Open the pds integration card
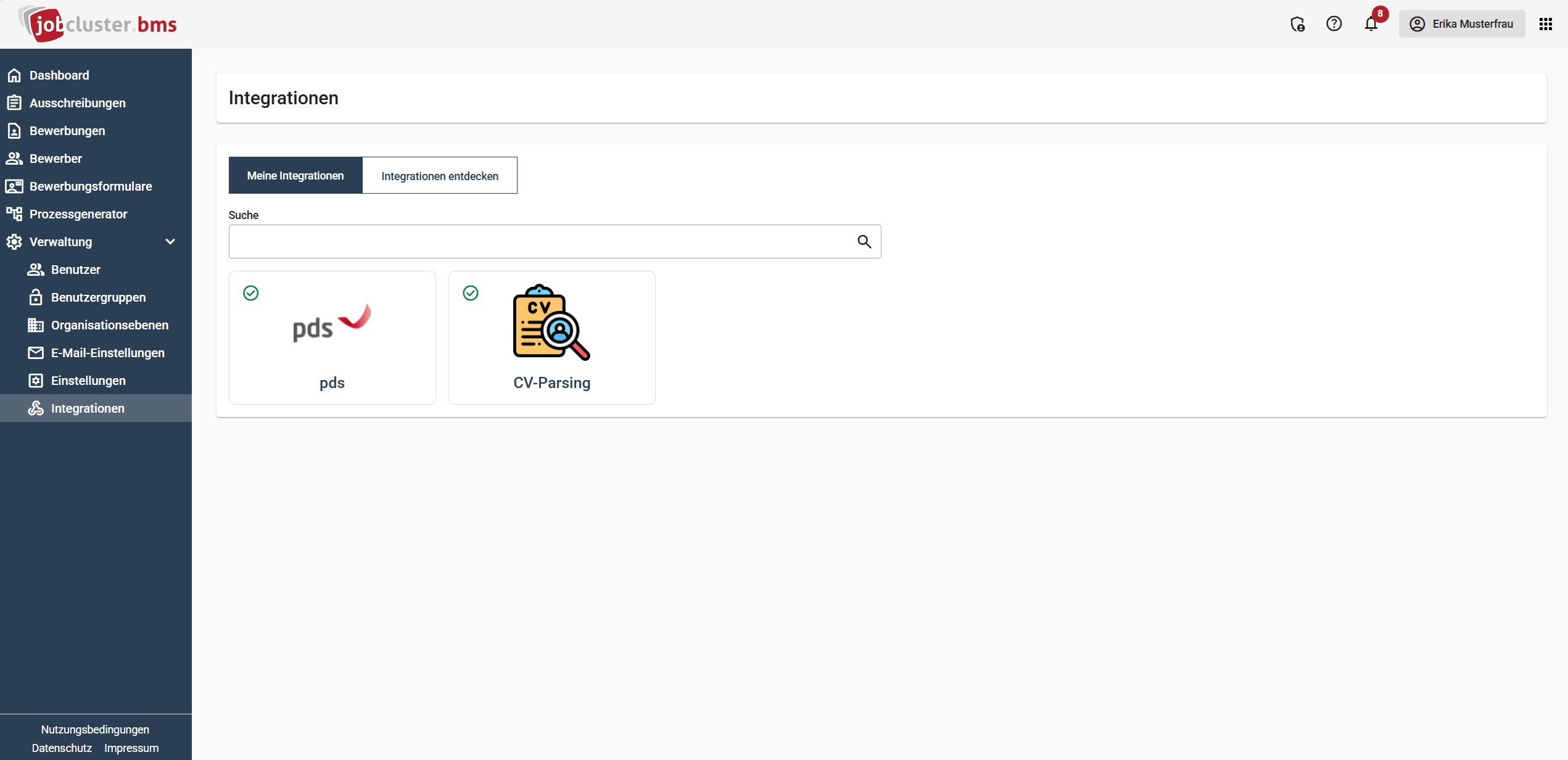The width and height of the screenshot is (1568, 760). [332, 337]
